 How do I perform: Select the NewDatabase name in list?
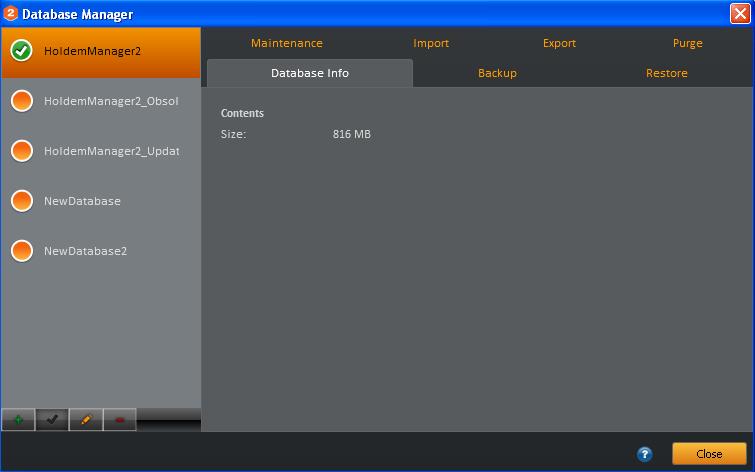82,201
